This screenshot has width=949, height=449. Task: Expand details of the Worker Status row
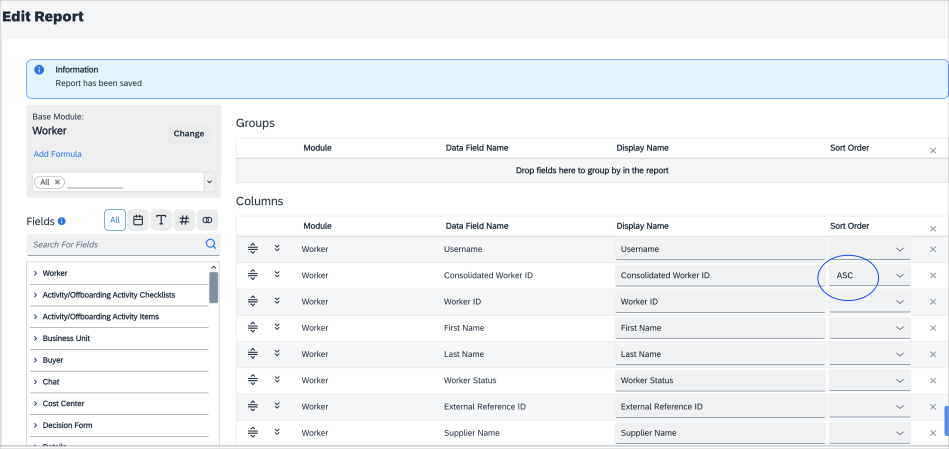click(x=277, y=379)
